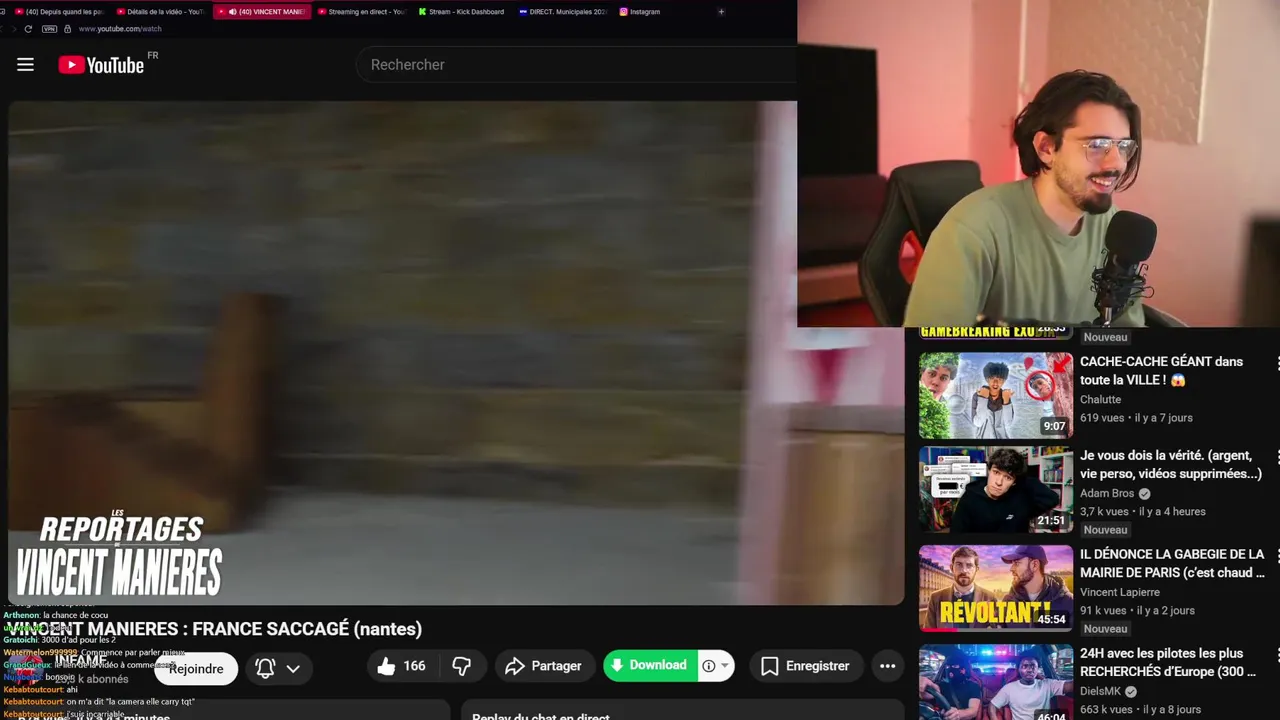Open the Download options dropdown arrow
The image size is (1280, 720).
click(x=725, y=666)
